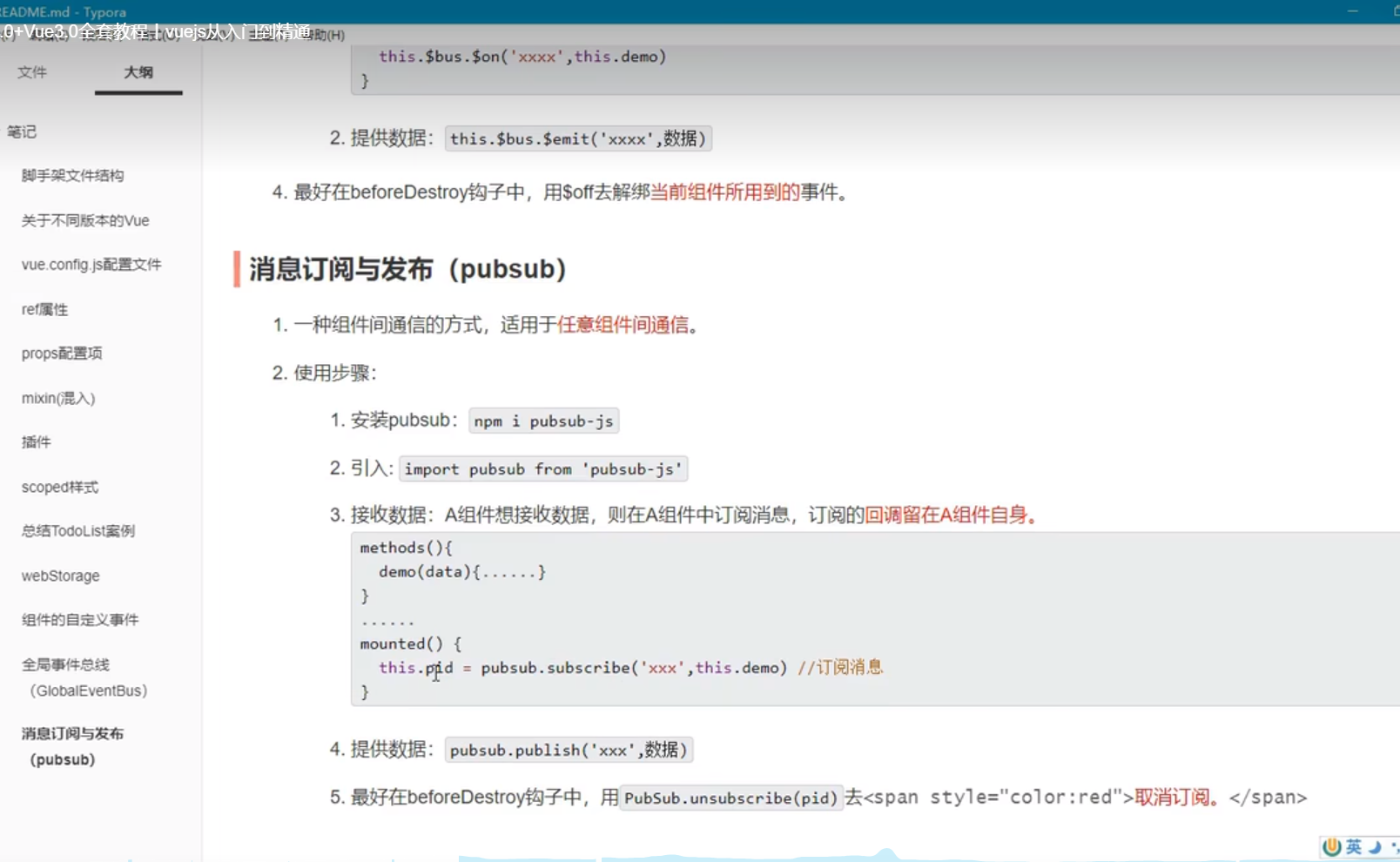Screen dimensions: 1400x862
Task: Click the pubsub.subscribe code line
Action: (582, 668)
